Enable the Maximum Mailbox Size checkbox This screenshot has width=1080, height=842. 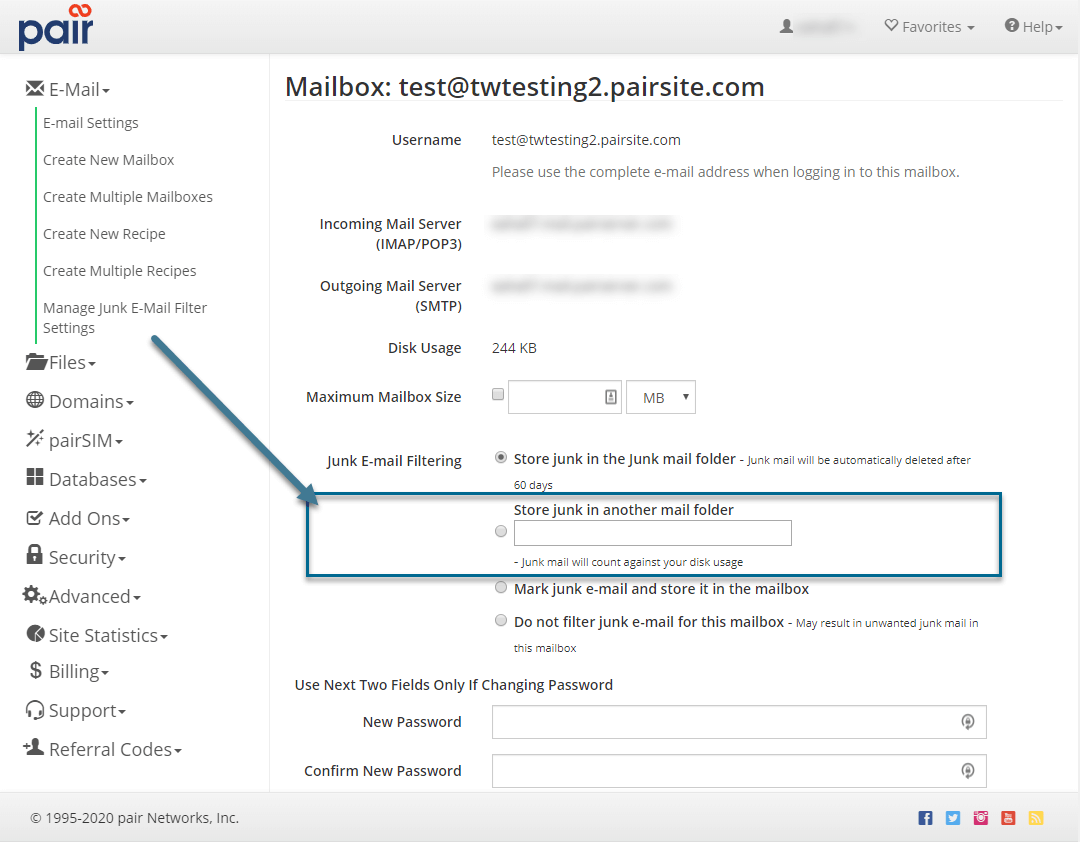(x=498, y=395)
